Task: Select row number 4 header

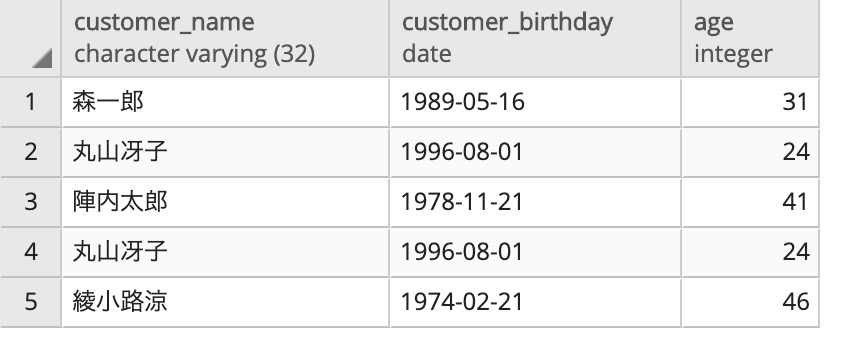Action: [30, 252]
